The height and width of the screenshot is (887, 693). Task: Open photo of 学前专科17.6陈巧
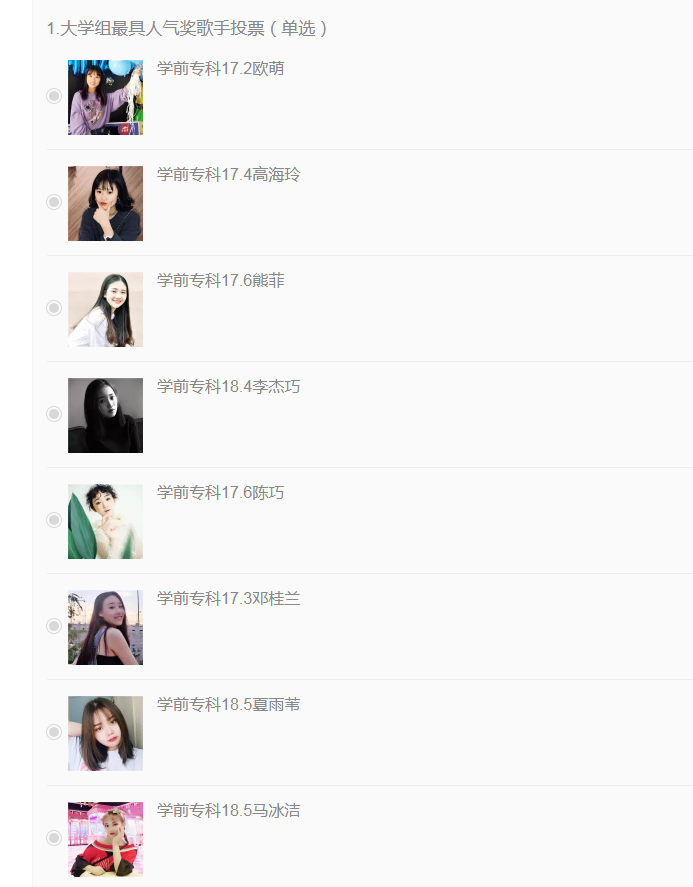click(105, 521)
